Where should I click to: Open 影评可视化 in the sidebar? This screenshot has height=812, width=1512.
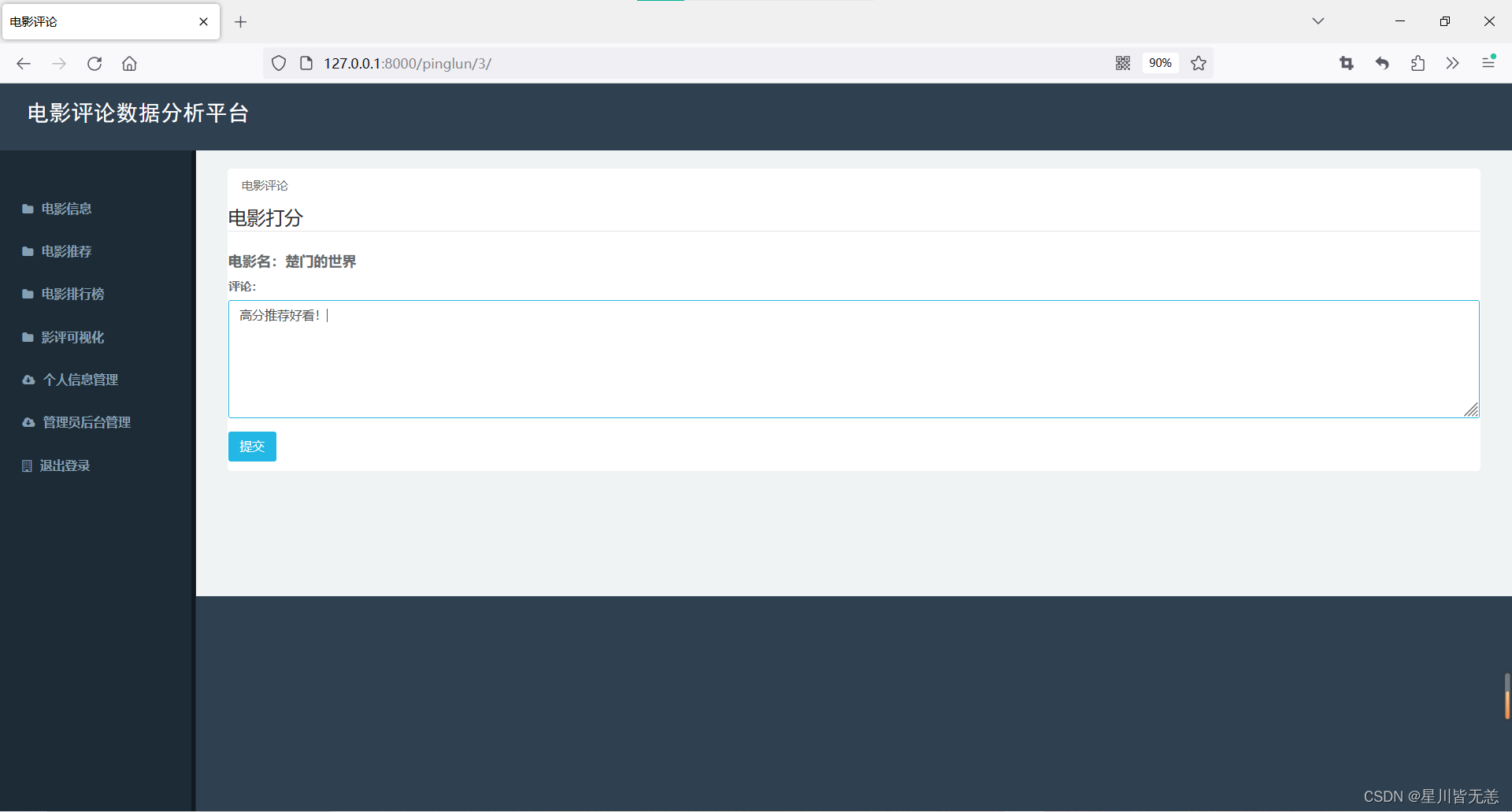click(x=72, y=337)
